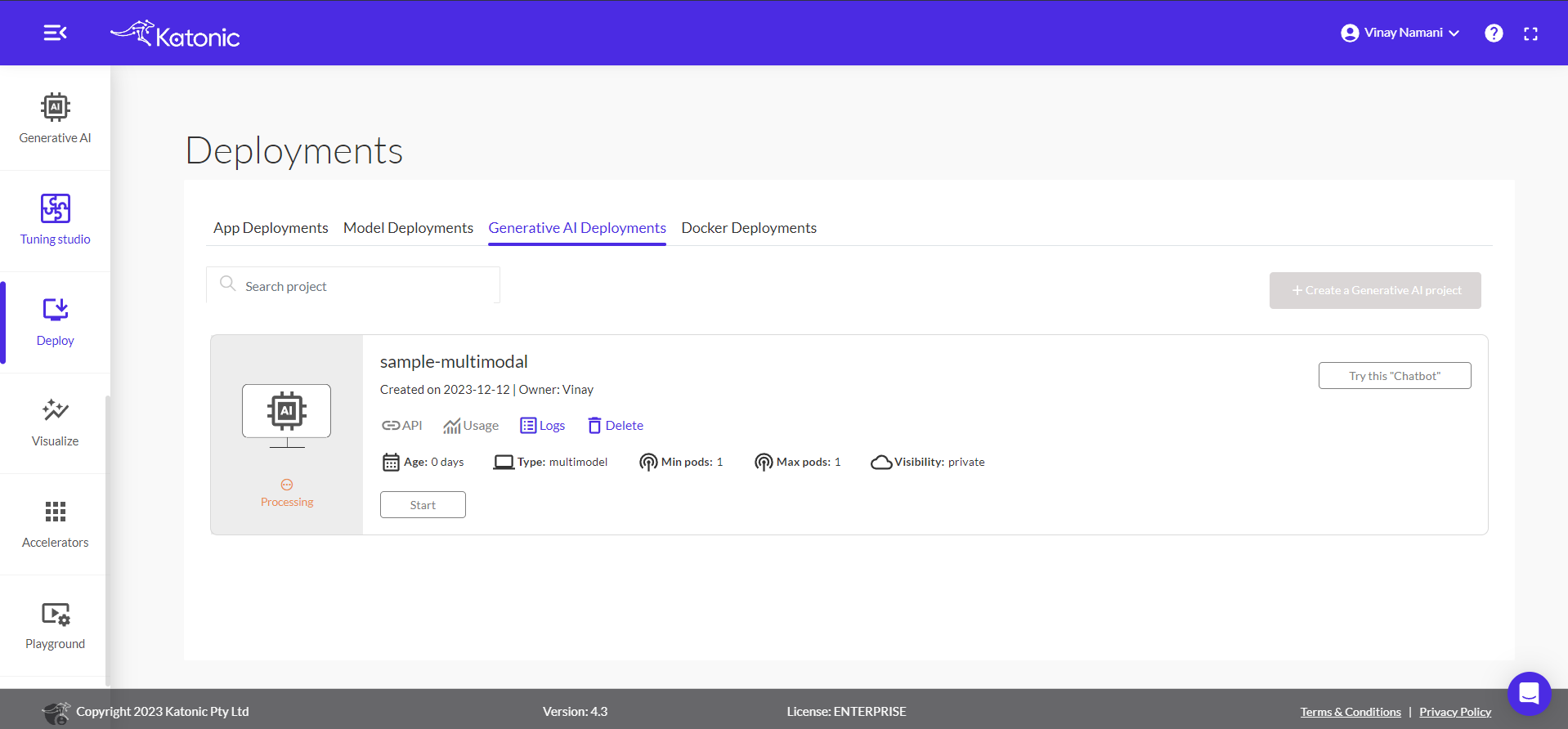Image resolution: width=1568 pixels, height=729 pixels.
Task: Open the Generative AI sidebar section
Action: [x=55, y=119]
